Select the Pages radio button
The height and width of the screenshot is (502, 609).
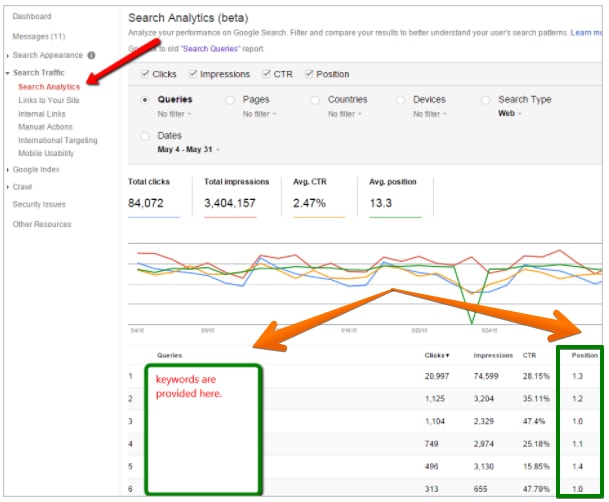coord(231,100)
